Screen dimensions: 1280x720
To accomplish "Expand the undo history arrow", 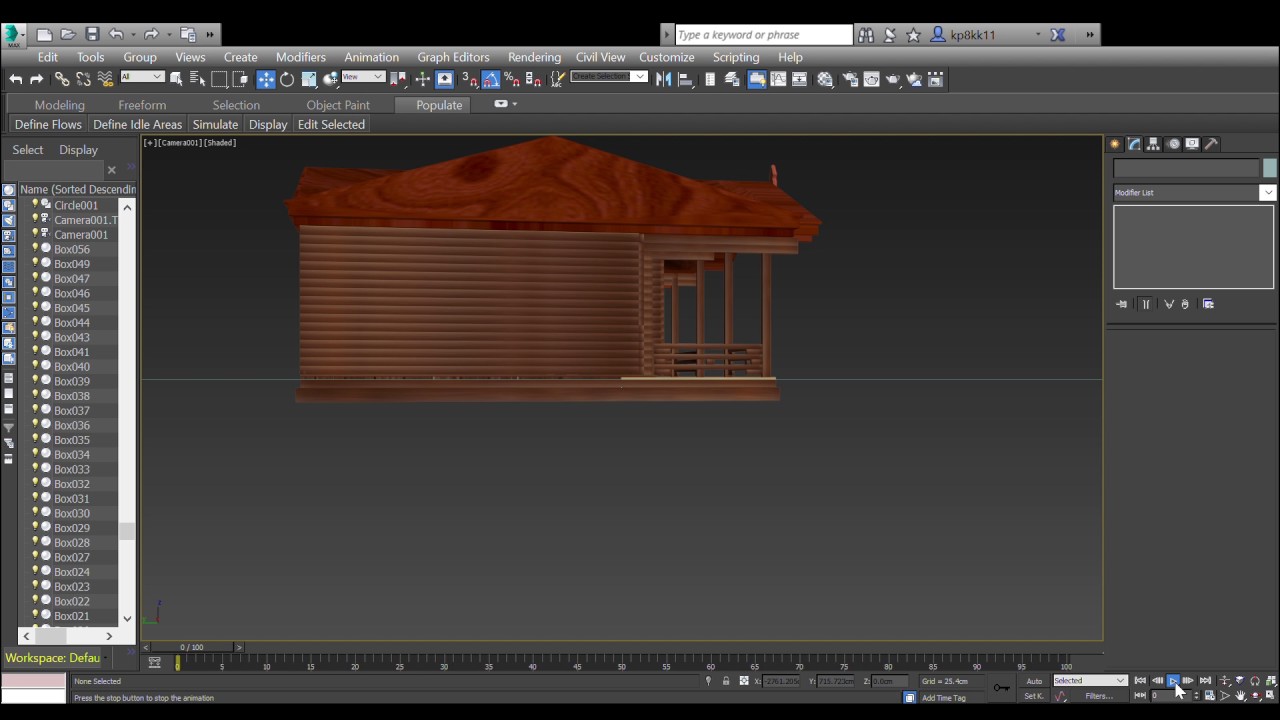I will 132,34.
